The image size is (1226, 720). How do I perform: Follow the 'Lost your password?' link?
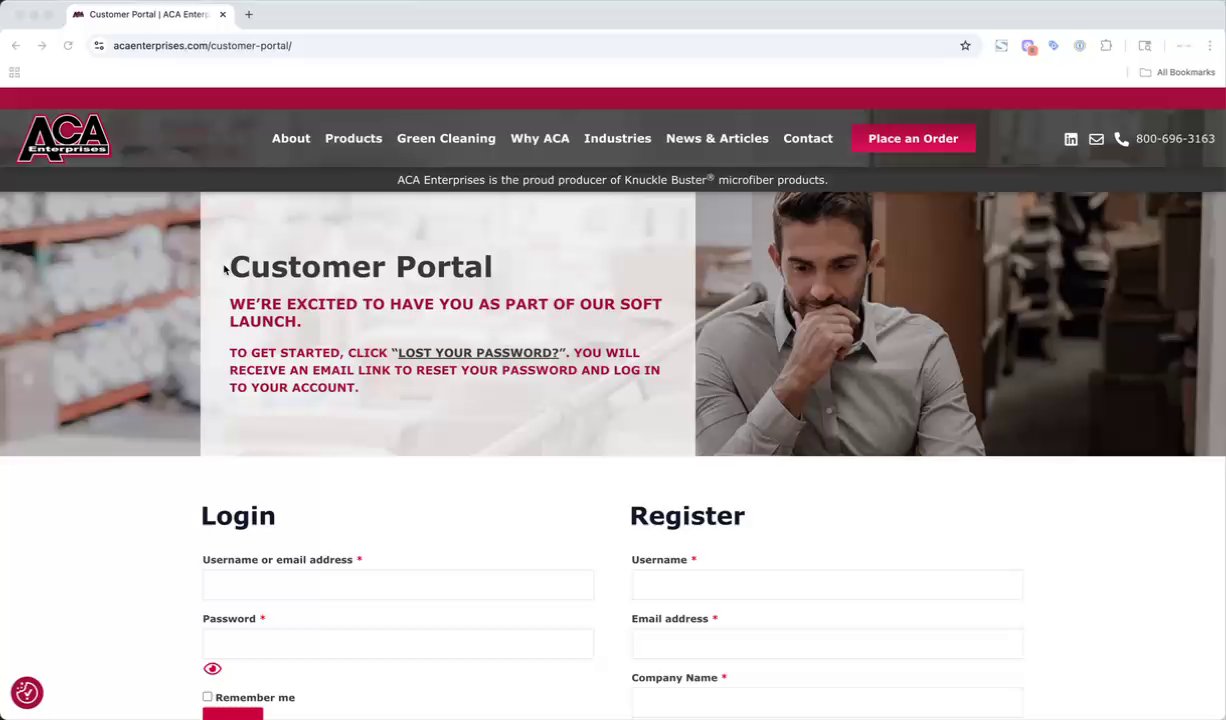click(478, 353)
